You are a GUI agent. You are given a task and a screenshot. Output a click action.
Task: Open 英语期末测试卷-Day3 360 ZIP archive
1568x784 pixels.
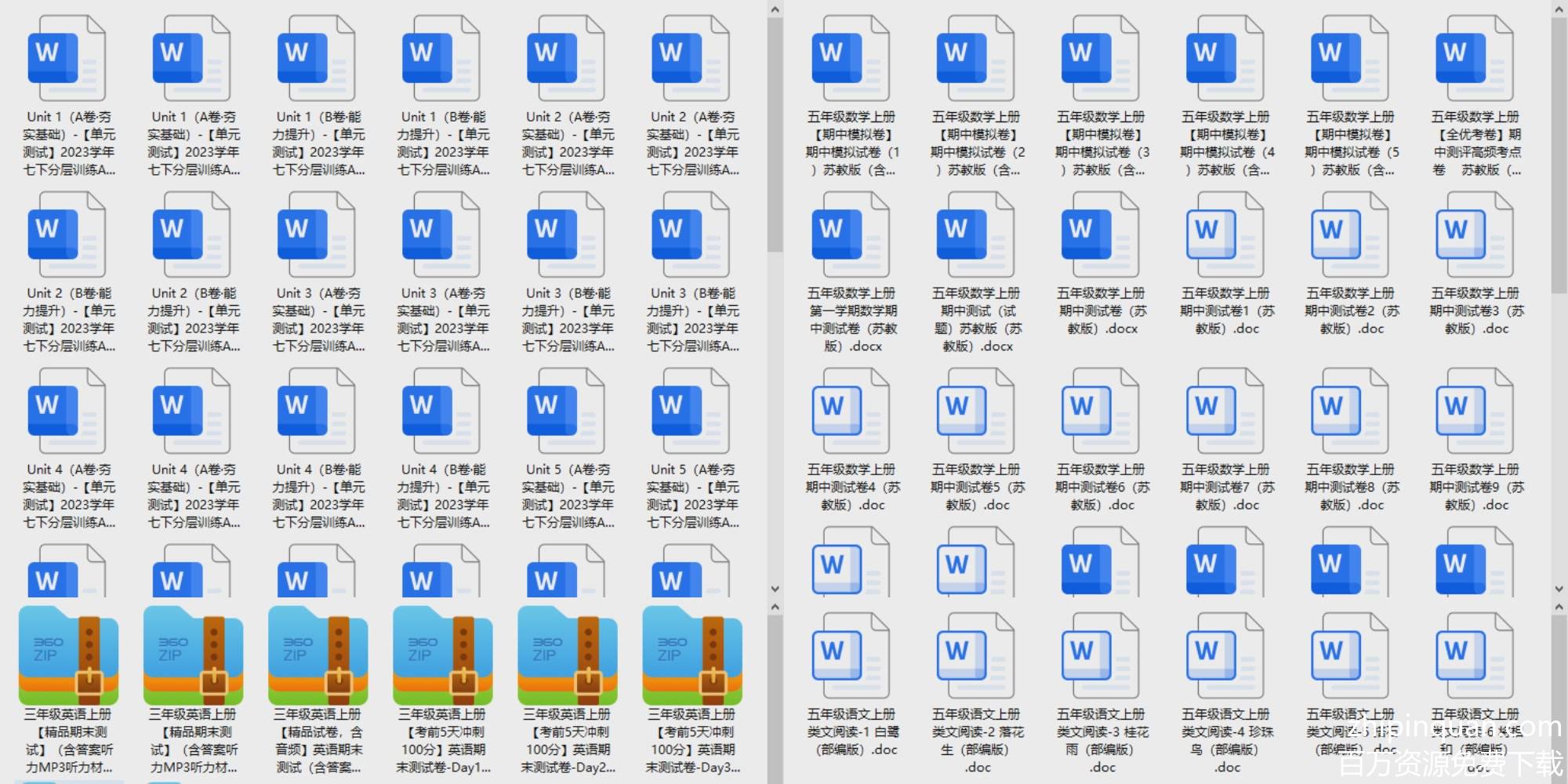click(x=692, y=656)
